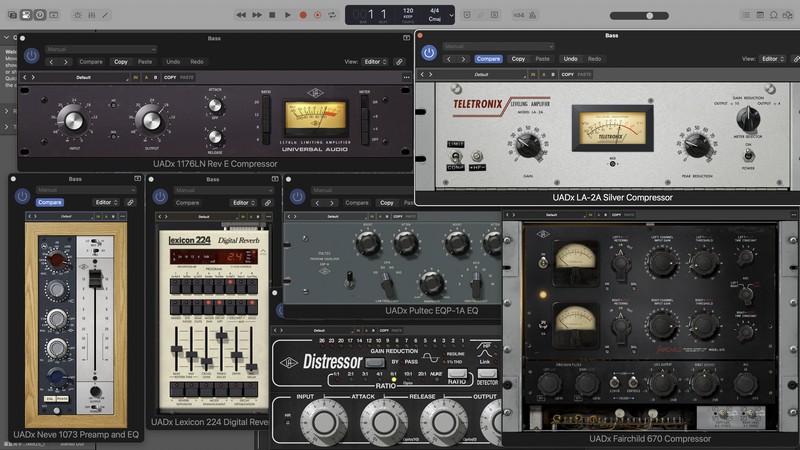The height and width of the screenshot is (450, 800).
Task: Click Compare in the LA-2A window
Action: (488, 59)
